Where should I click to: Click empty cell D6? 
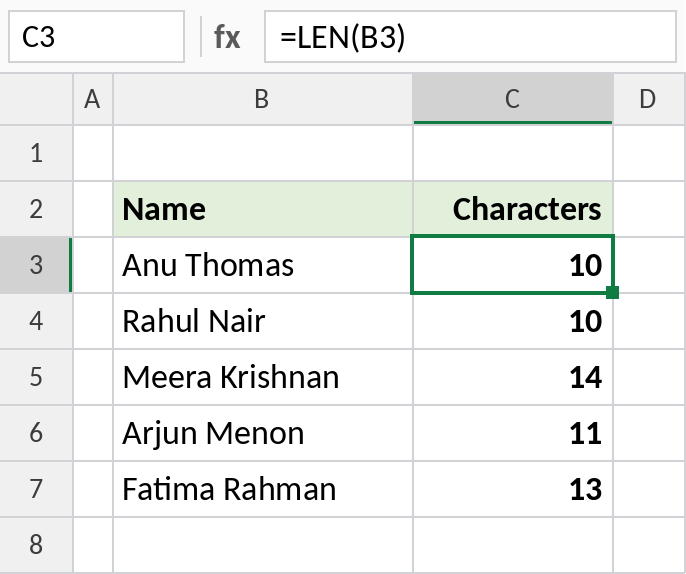pos(649,433)
